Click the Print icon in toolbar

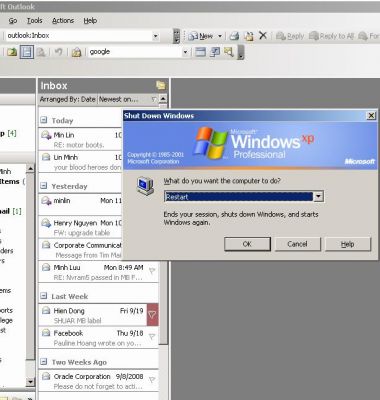[235, 36]
